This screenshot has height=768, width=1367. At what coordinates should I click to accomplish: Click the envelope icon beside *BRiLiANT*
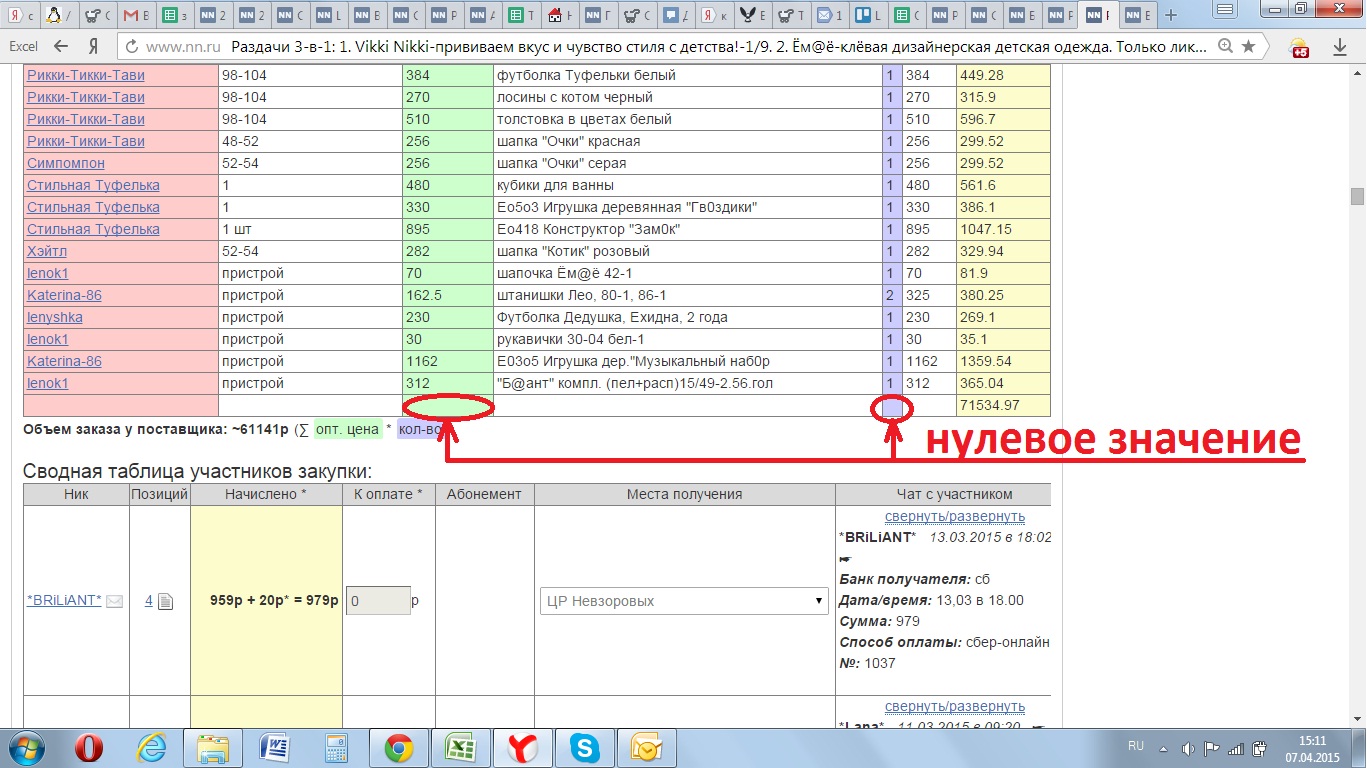[114, 601]
